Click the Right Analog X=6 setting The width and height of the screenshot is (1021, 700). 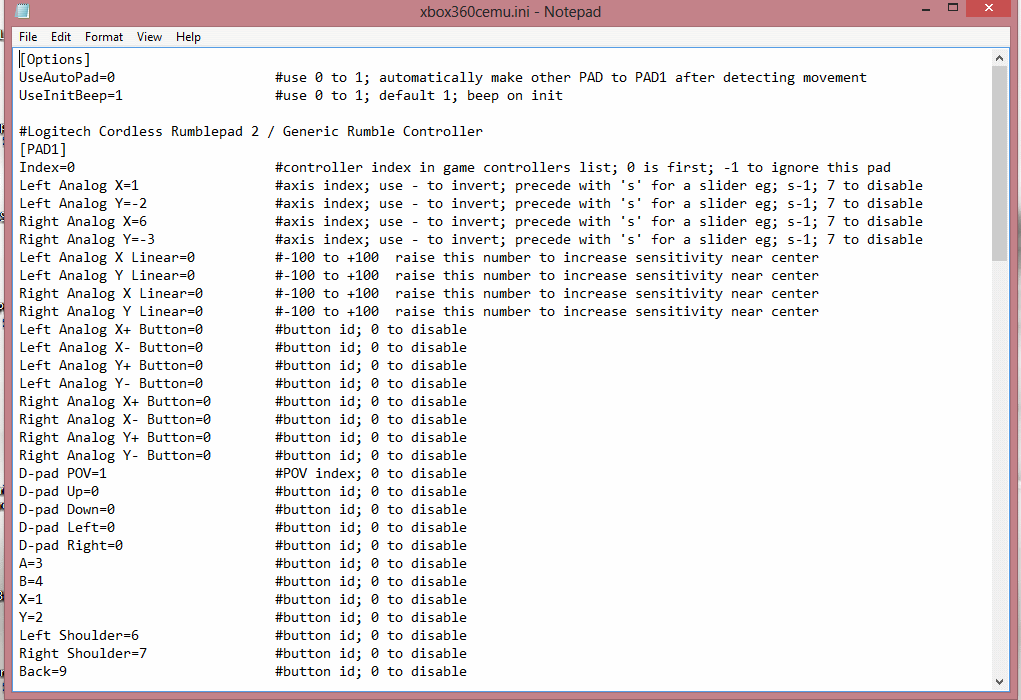(x=83, y=221)
